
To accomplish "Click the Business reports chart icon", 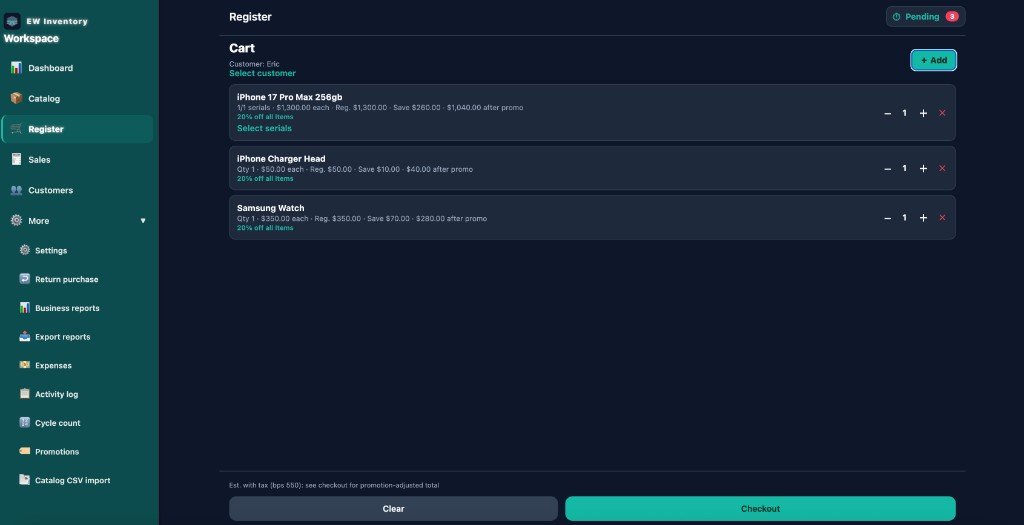I will point(25,308).
